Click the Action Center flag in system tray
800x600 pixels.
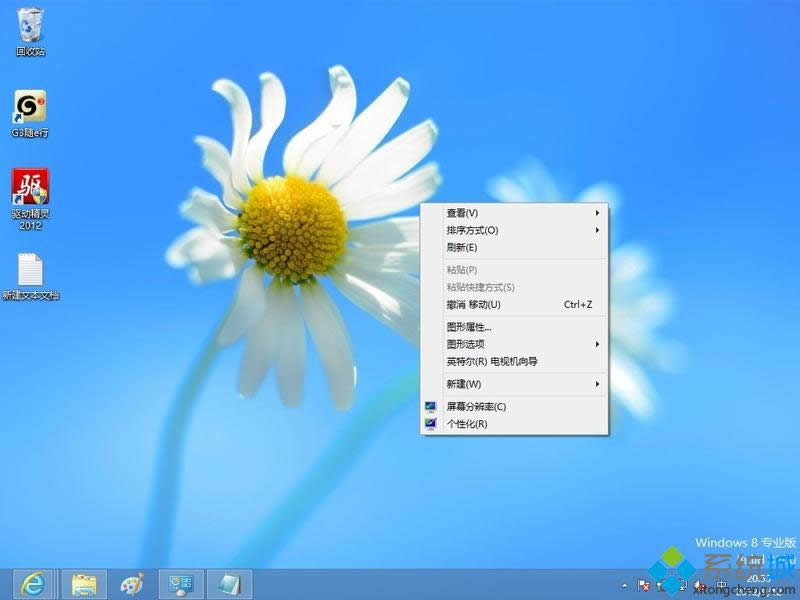644,585
